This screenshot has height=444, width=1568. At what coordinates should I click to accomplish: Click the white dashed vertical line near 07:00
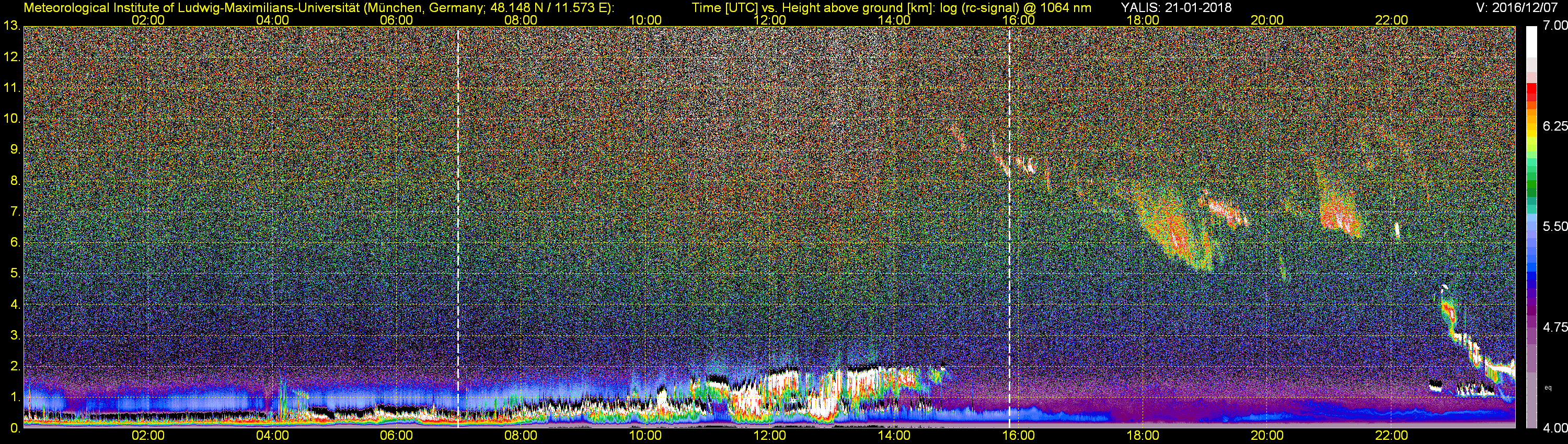[458, 227]
